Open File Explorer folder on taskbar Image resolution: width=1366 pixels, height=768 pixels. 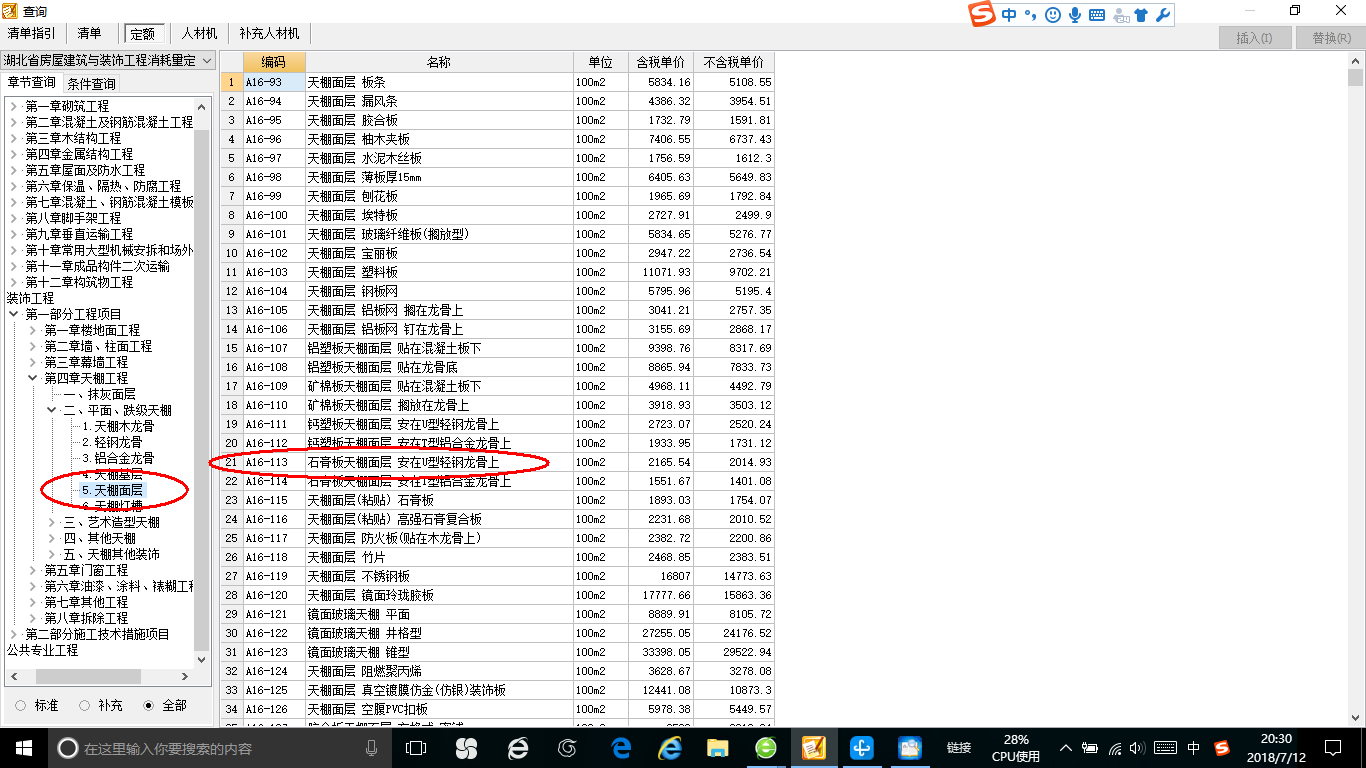pos(717,748)
